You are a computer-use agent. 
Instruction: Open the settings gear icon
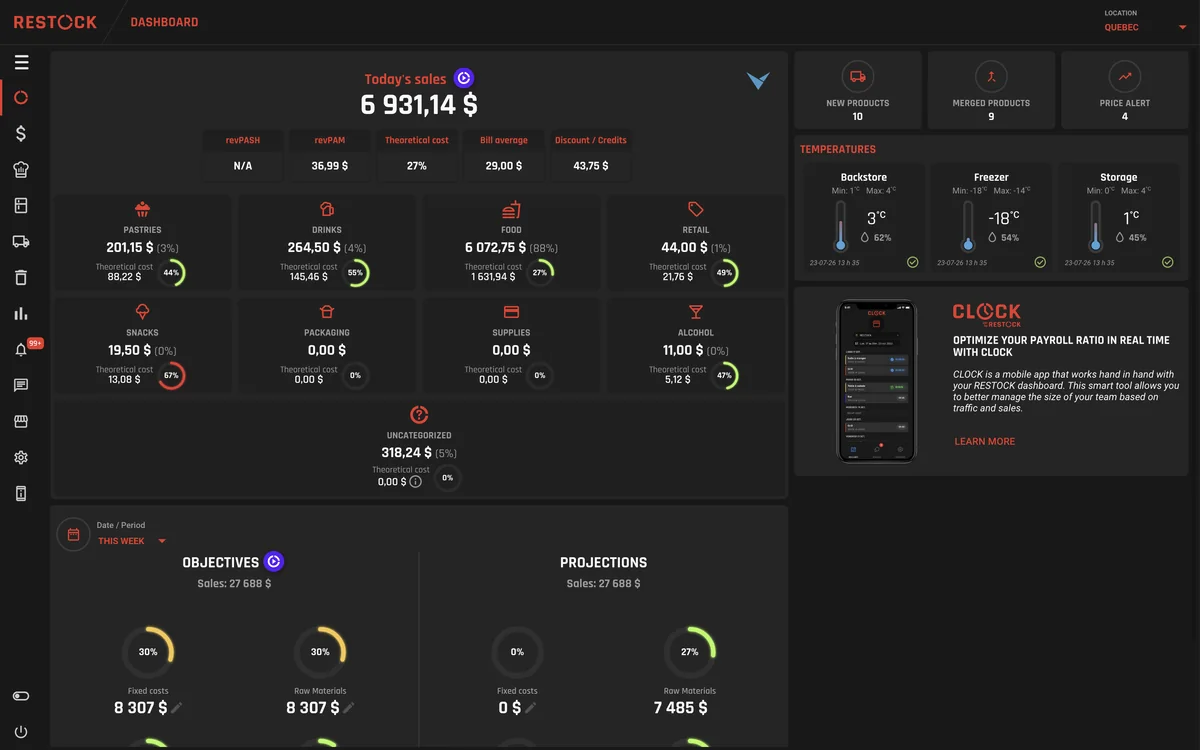click(x=21, y=457)
